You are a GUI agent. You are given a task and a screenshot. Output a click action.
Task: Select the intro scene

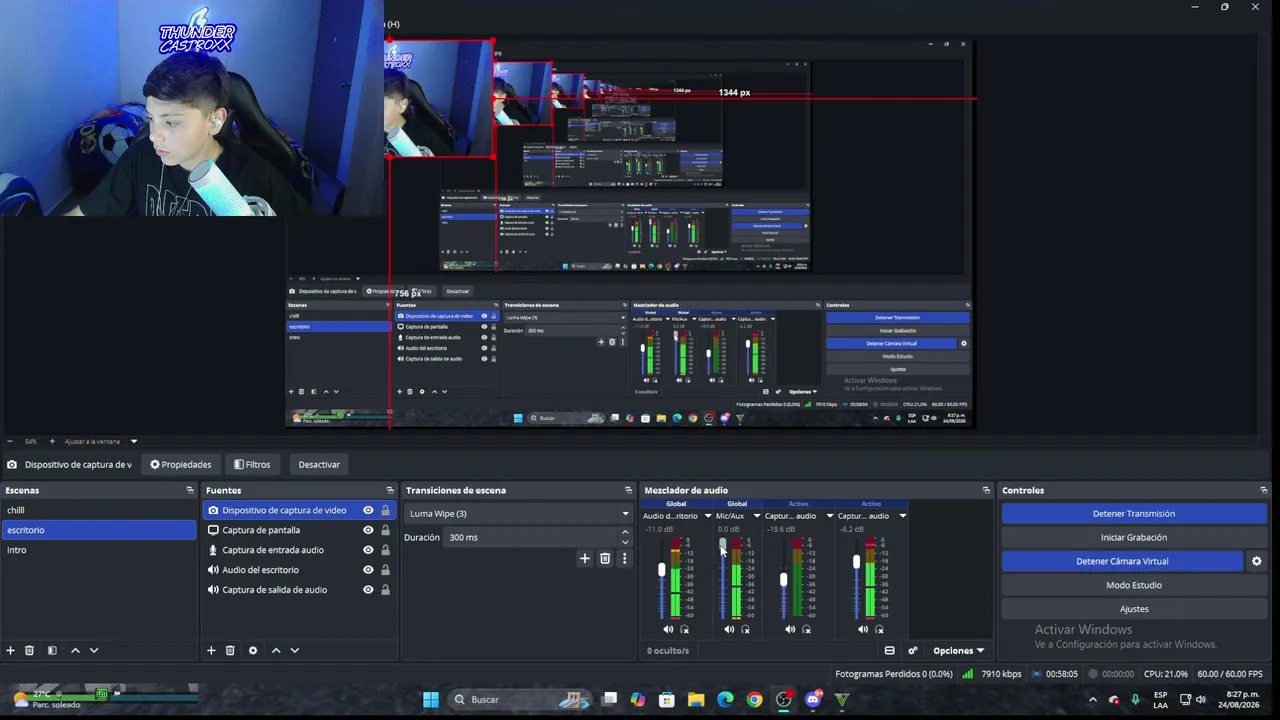99,550
